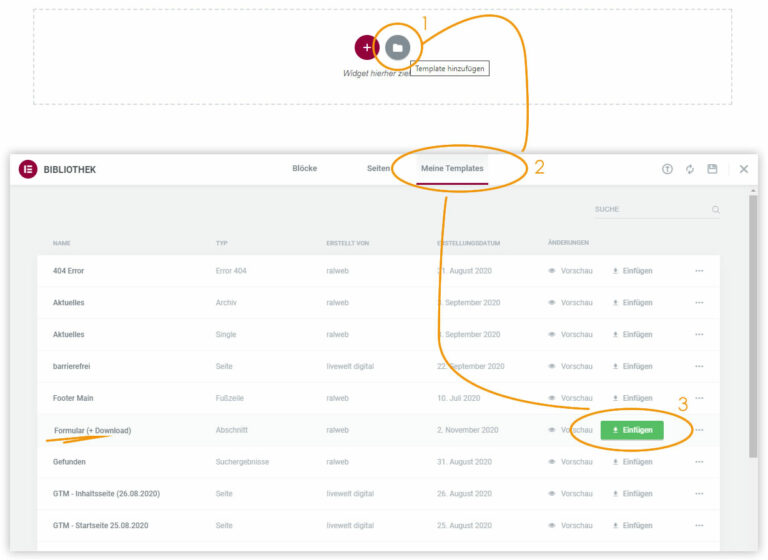Click the plus icon to add section

(x=367, y=47)
